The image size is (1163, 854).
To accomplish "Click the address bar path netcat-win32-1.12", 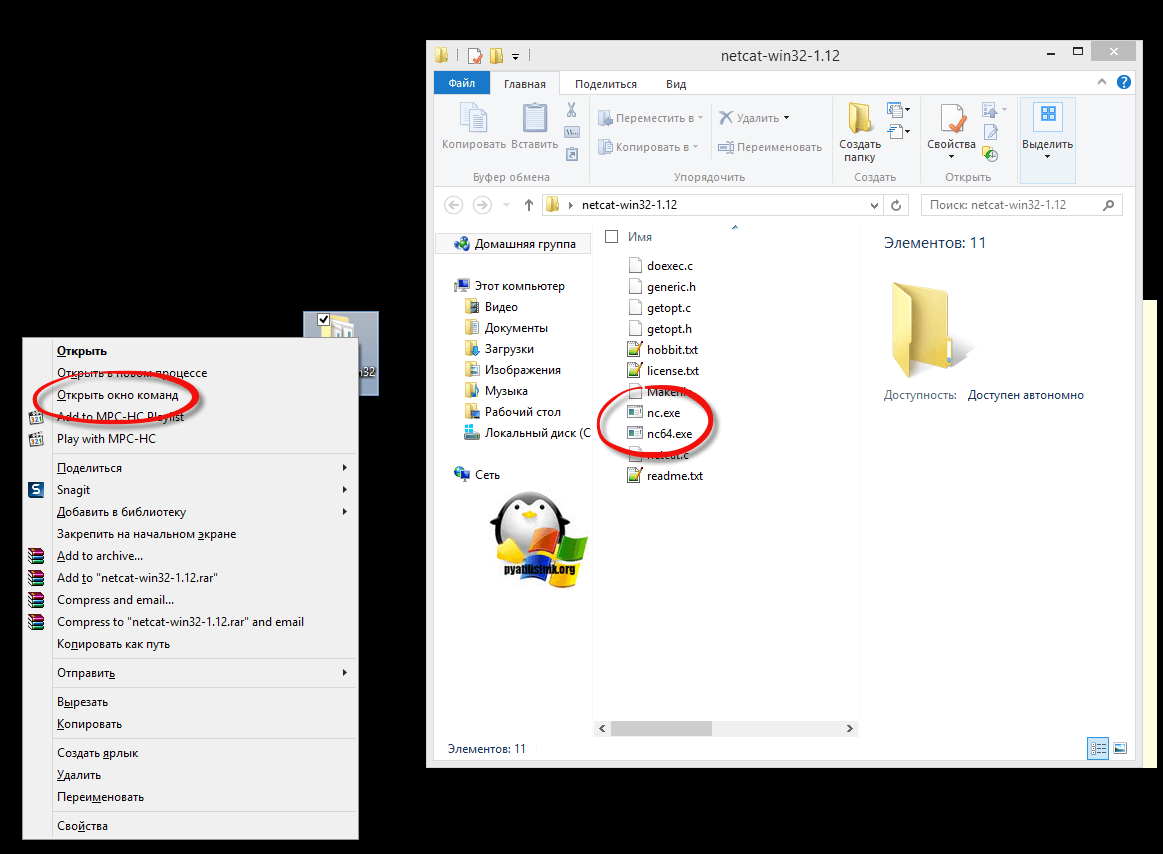I will click(629, 205).
